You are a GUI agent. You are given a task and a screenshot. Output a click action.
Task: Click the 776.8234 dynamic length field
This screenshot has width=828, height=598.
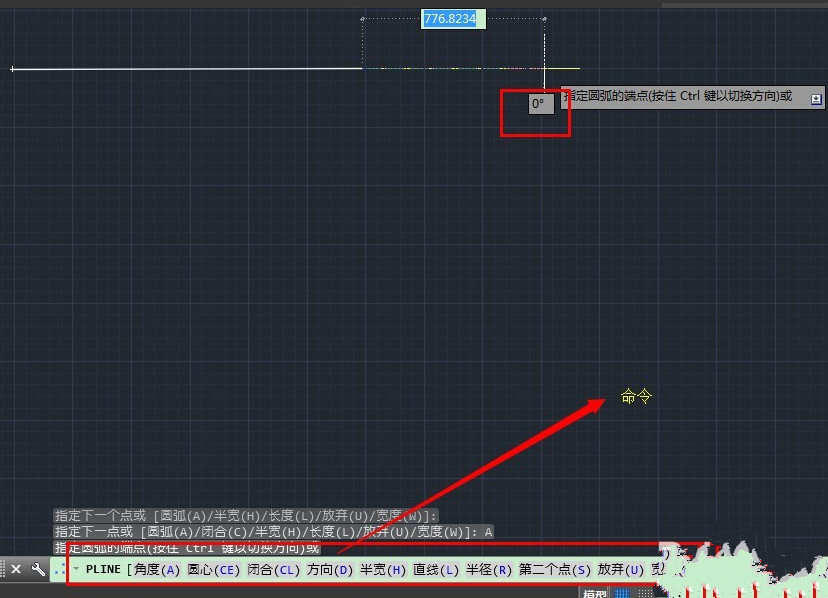(450, 19)
